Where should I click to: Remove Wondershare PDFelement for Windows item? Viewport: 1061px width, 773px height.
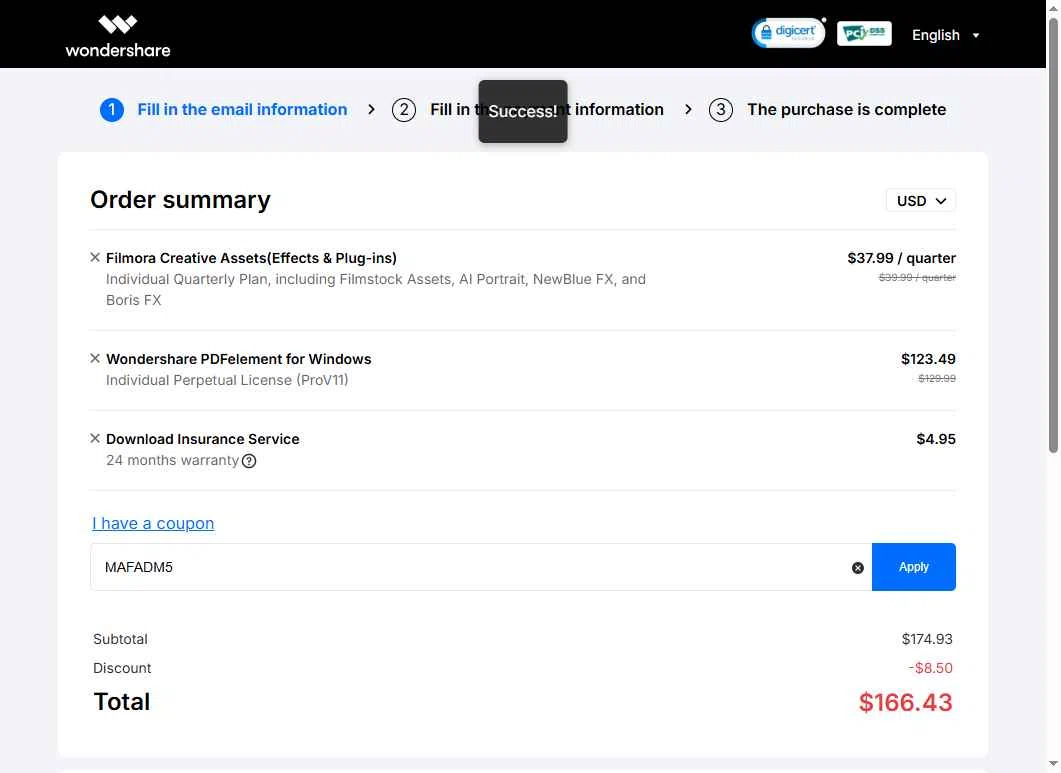pos(95,358)
